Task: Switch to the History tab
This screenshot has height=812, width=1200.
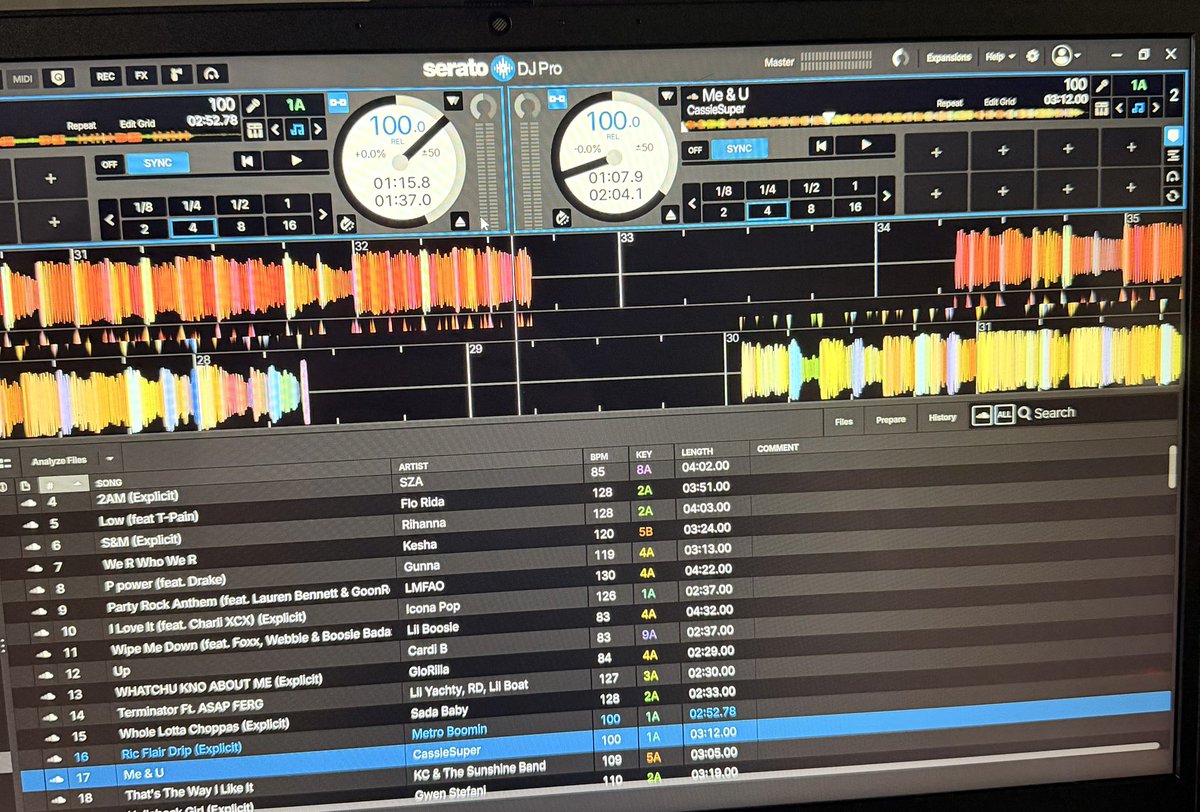Action: pyautogui.click(x=941, y=418)
